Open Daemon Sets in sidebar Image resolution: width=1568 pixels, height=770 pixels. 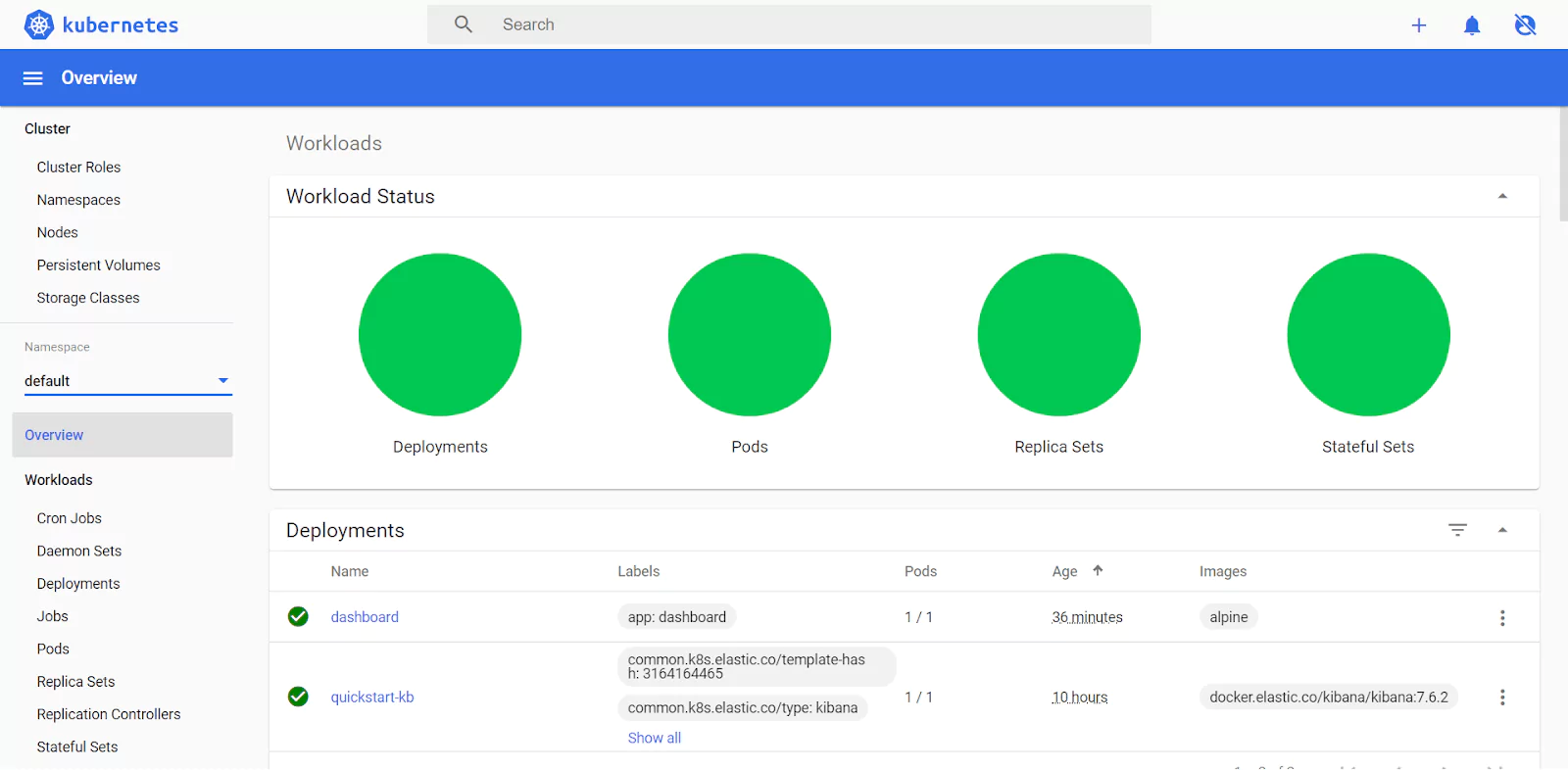[79, 551]
